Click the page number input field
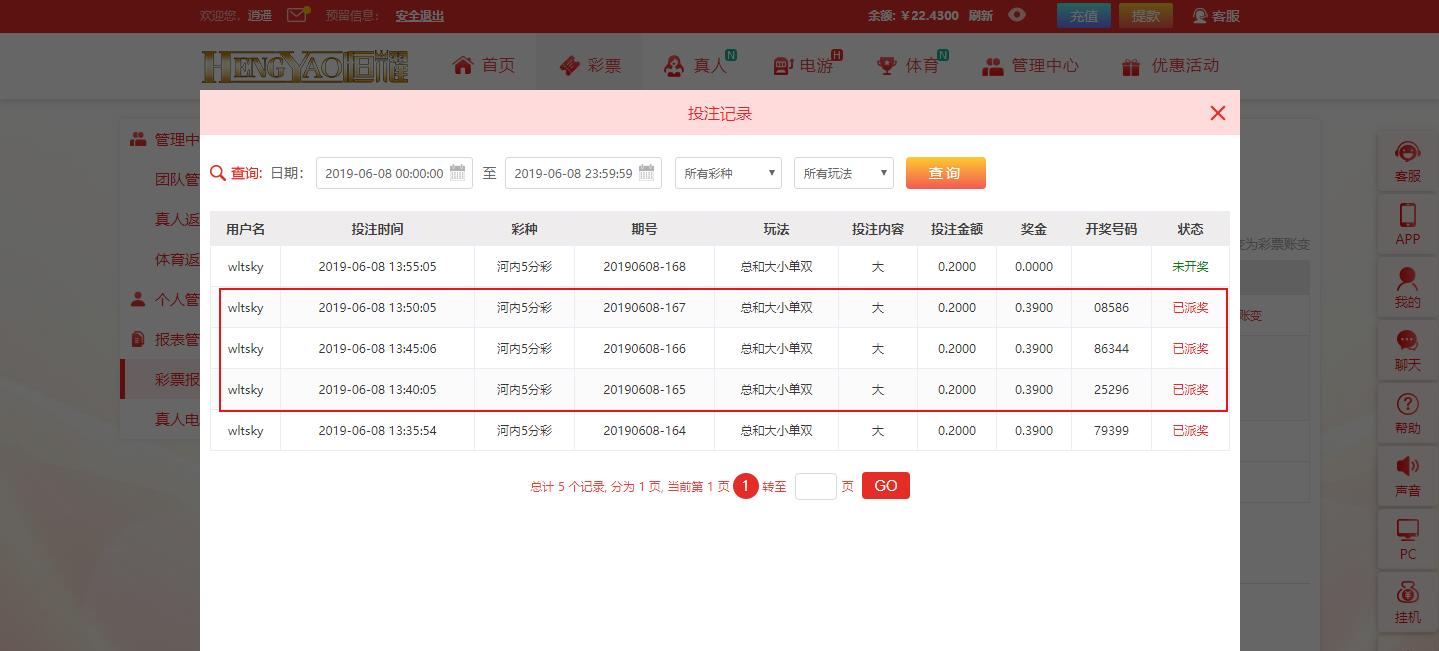 point(815,487)
